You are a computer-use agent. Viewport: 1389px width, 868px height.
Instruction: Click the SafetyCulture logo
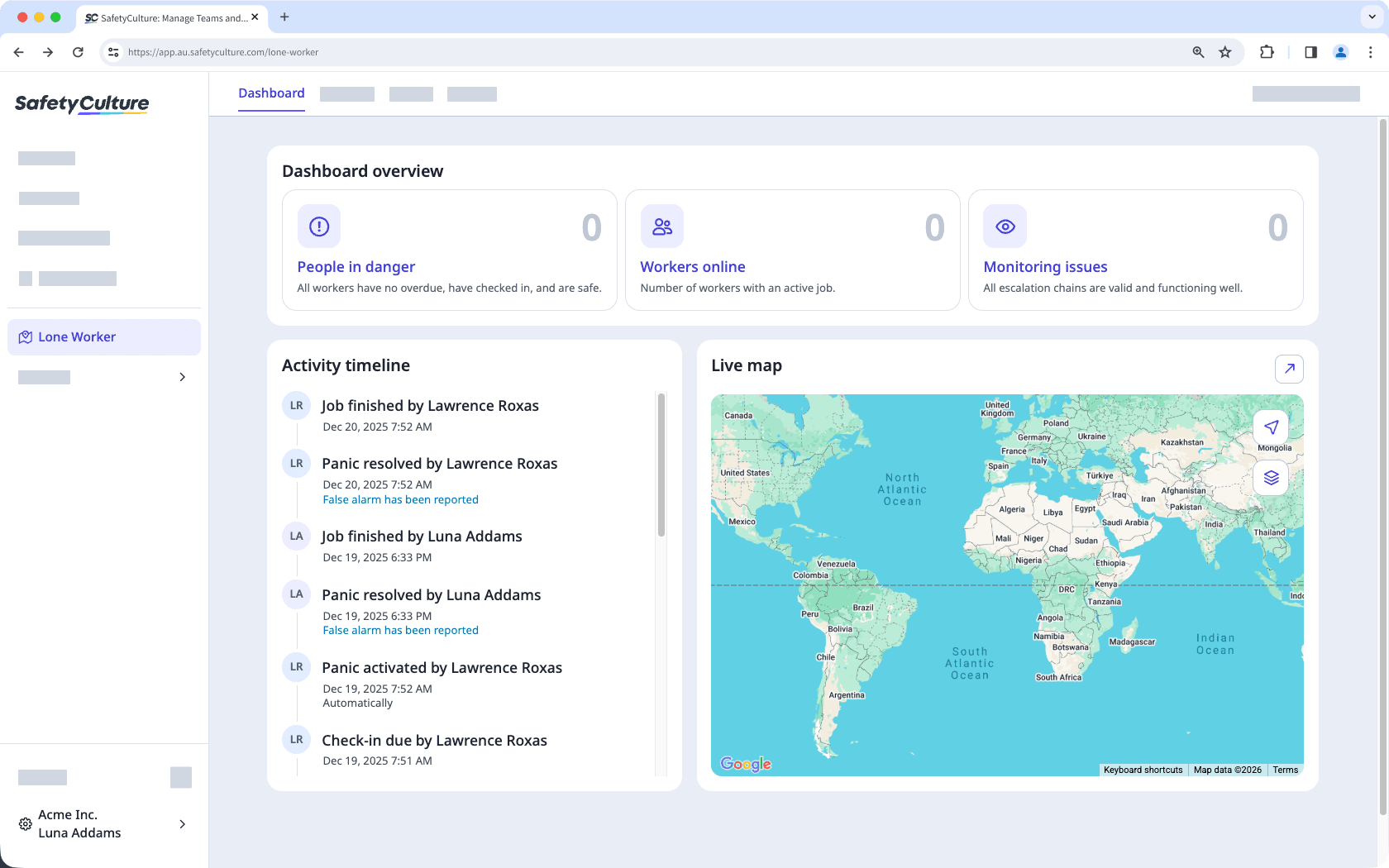(81, 104)
